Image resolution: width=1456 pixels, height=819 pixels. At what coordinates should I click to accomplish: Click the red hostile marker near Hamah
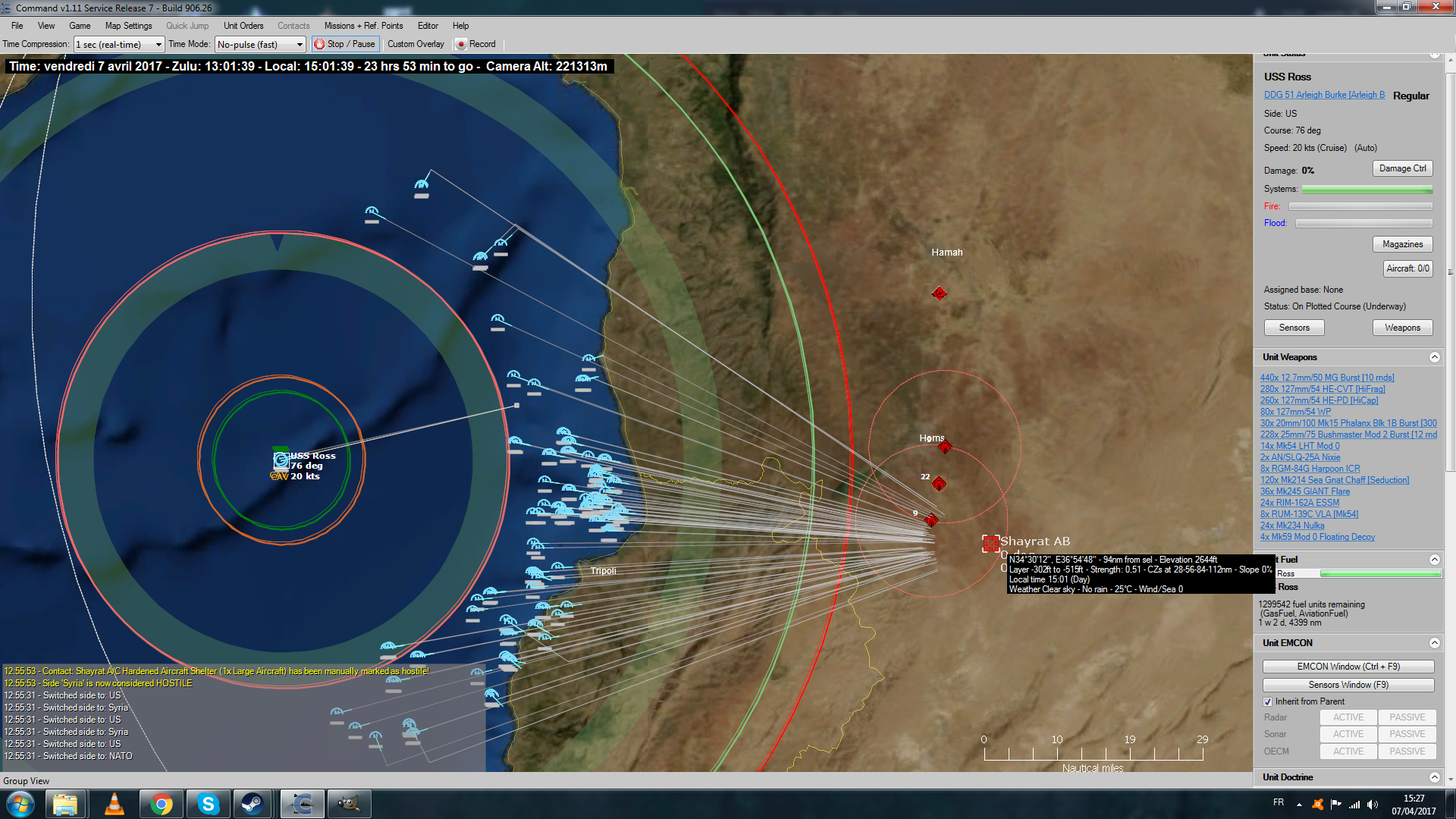(939, 293)
